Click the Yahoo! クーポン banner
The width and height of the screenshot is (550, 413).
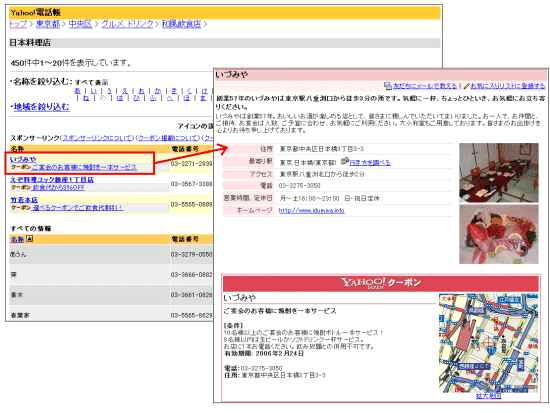click(381, 284)
